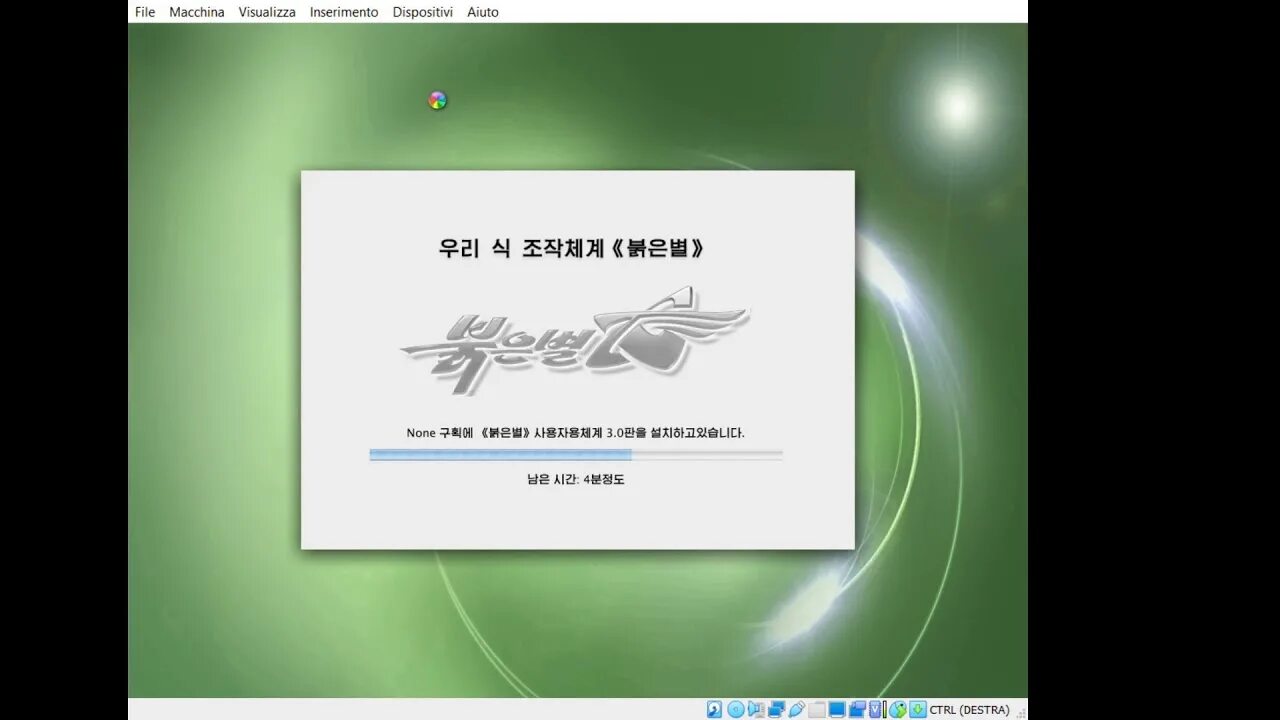Click the audio status icon
1280x720 pixels.
(x=756, y=709)
